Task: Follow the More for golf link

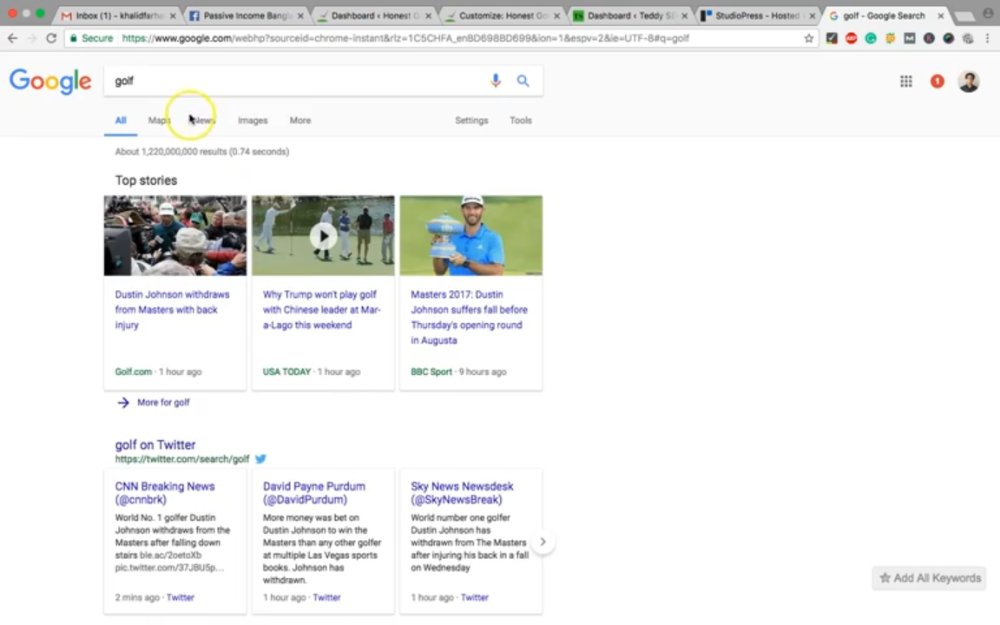Action: 163,402
